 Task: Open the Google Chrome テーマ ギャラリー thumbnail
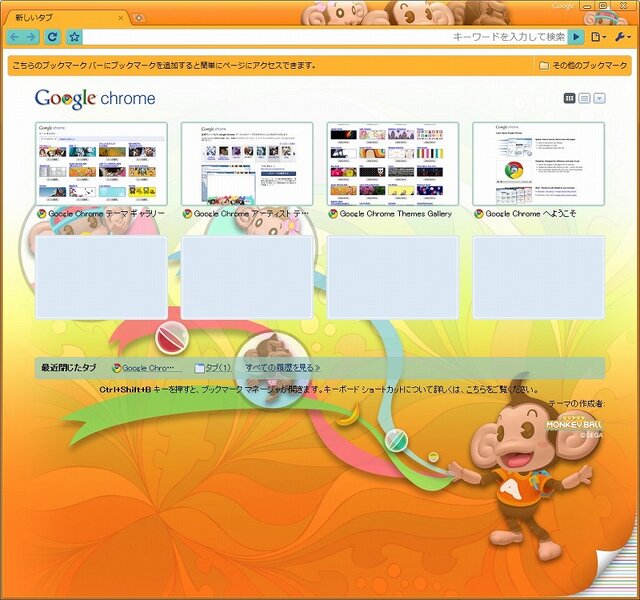[x=102, y=164]
